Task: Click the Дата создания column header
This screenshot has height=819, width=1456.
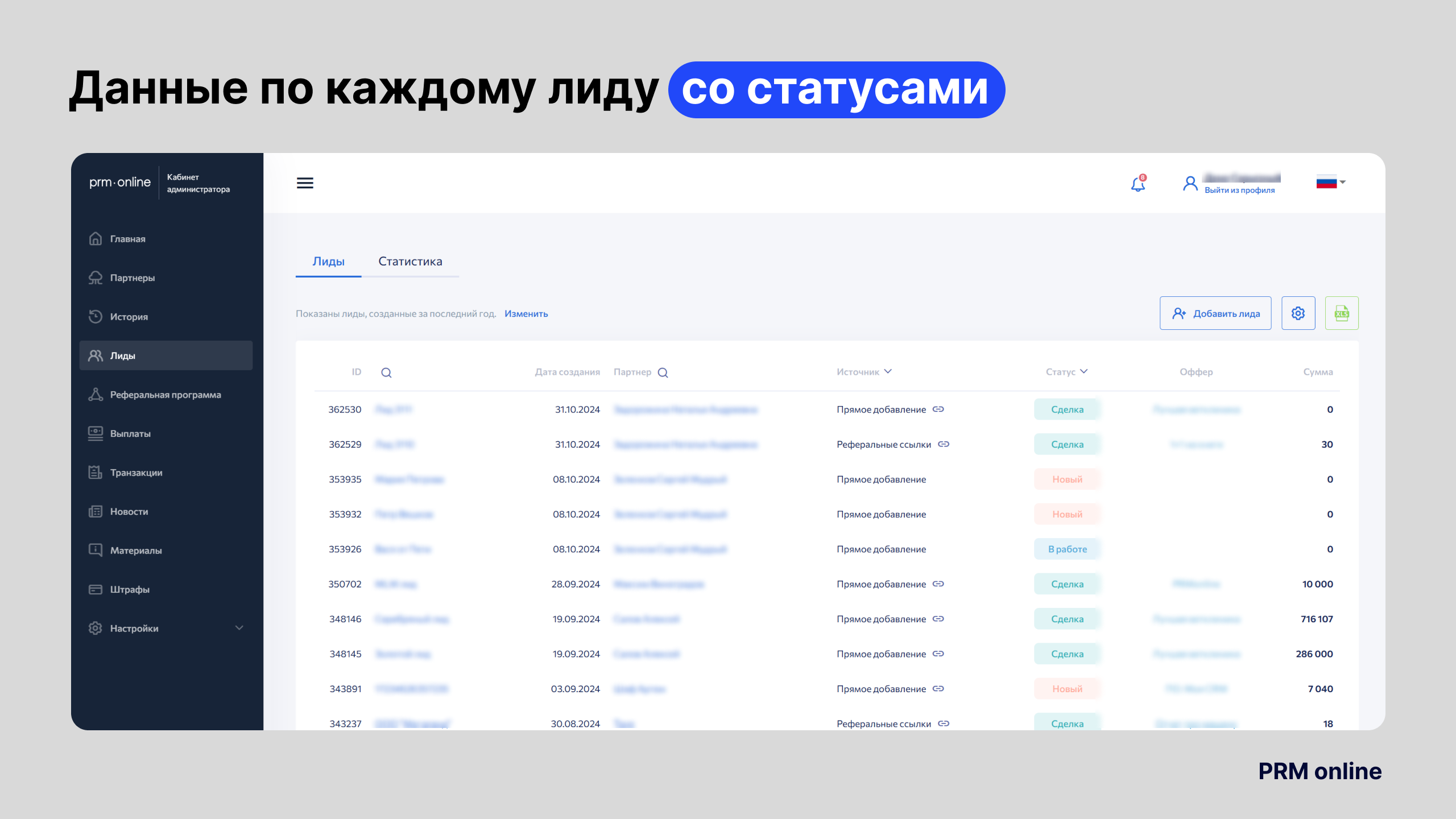Action: [567, 372]
